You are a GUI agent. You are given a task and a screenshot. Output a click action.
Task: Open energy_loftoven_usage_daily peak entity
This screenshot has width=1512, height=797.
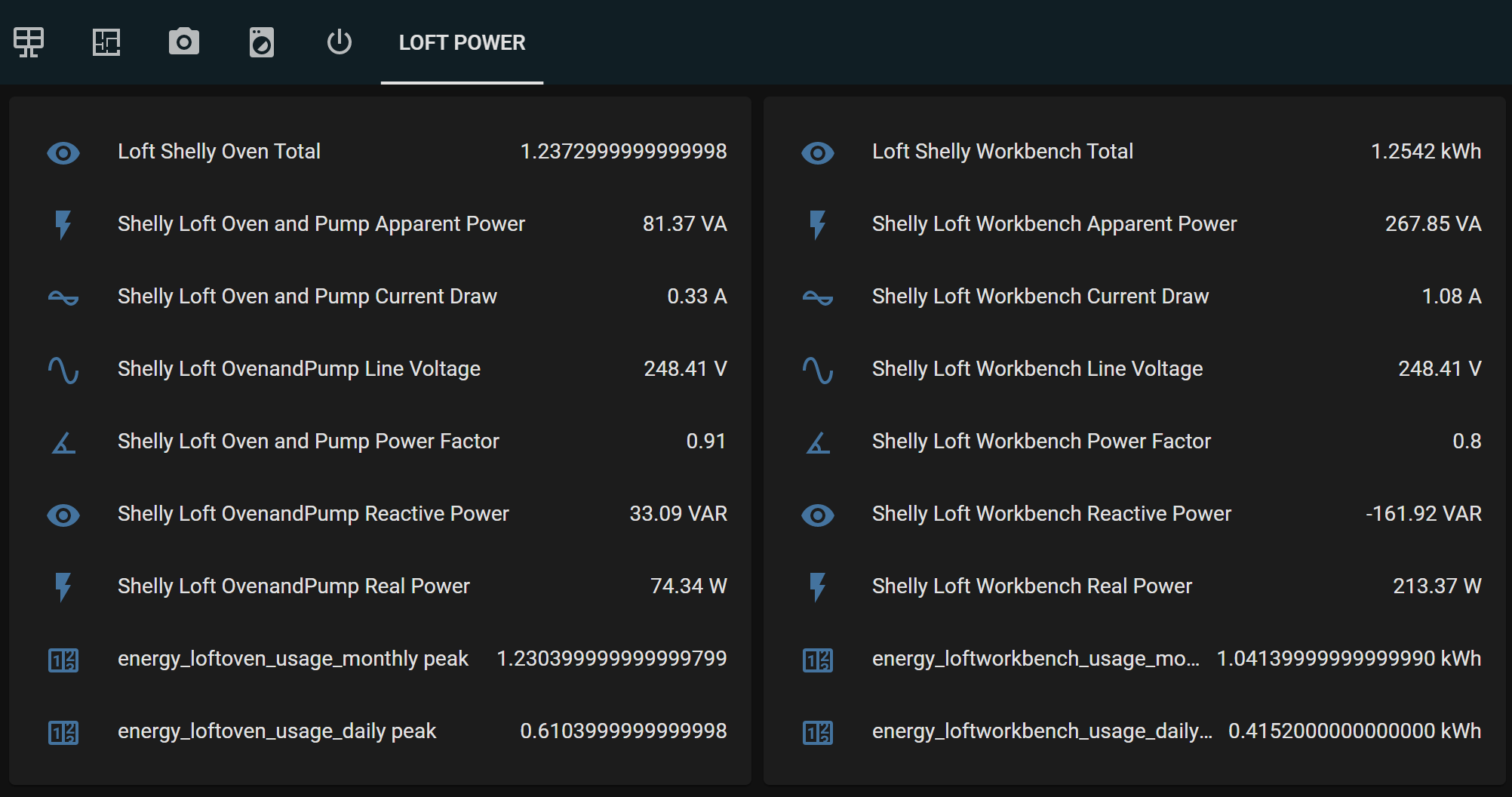coord(277,731)
